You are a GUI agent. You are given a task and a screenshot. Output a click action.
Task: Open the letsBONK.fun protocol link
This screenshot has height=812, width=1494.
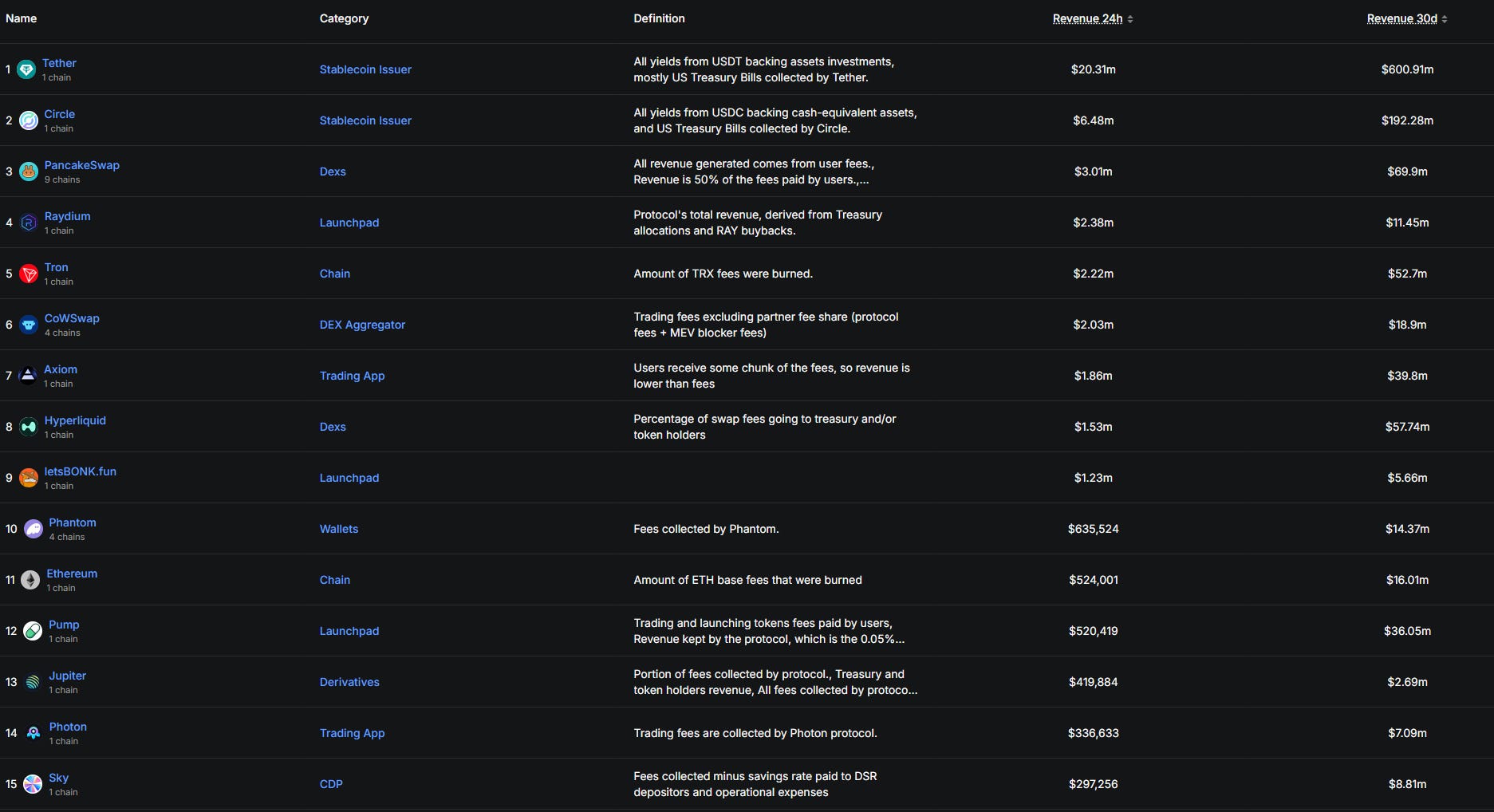tap(81, 471)
